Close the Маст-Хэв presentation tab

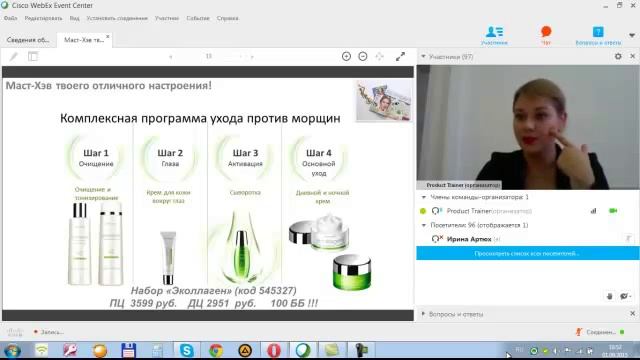[x=108, y=37]
